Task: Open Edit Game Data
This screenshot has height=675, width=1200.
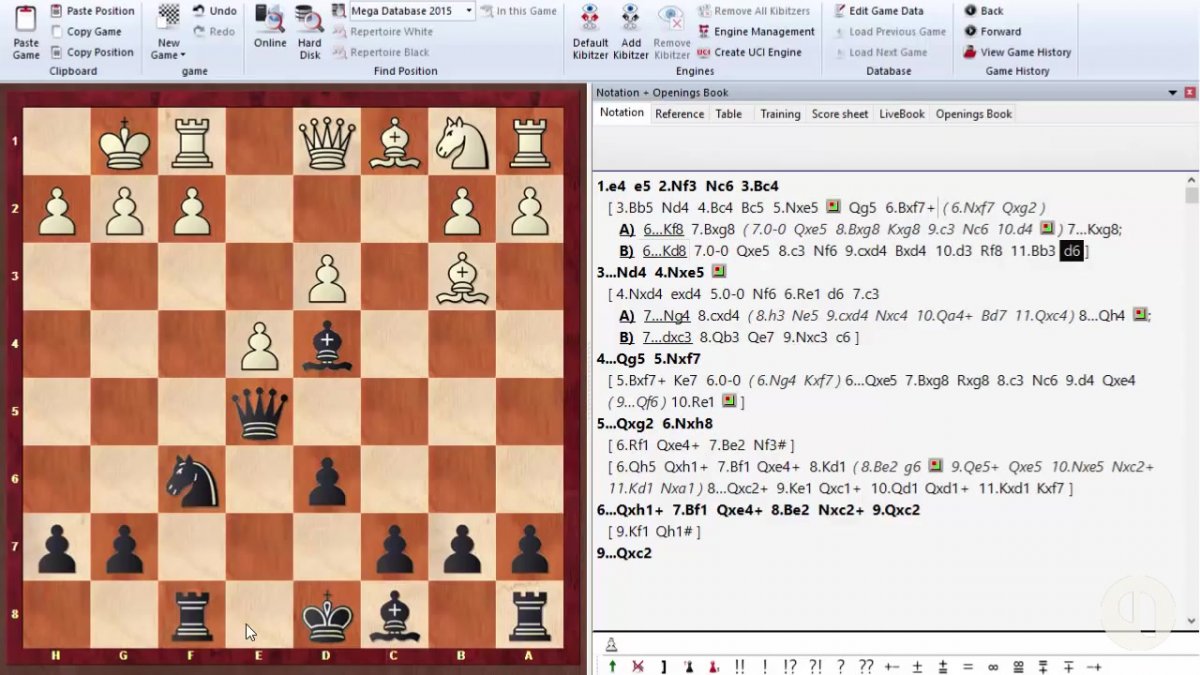Action: pyautogui.click(x=878, y=11)
